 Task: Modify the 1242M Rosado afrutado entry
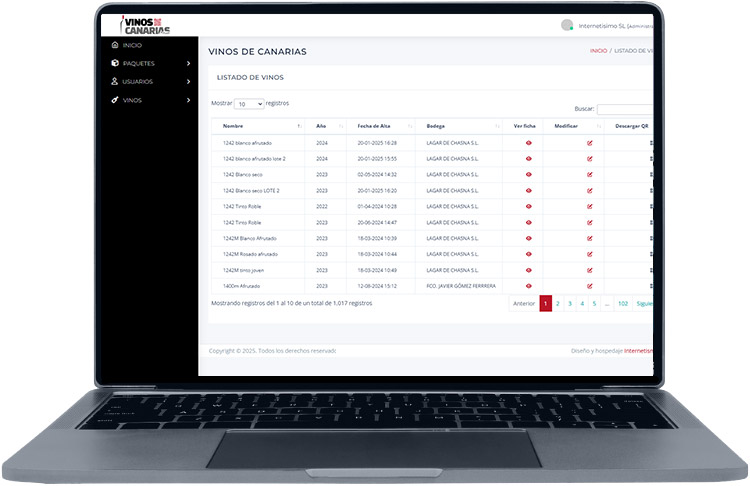(590, 254)
